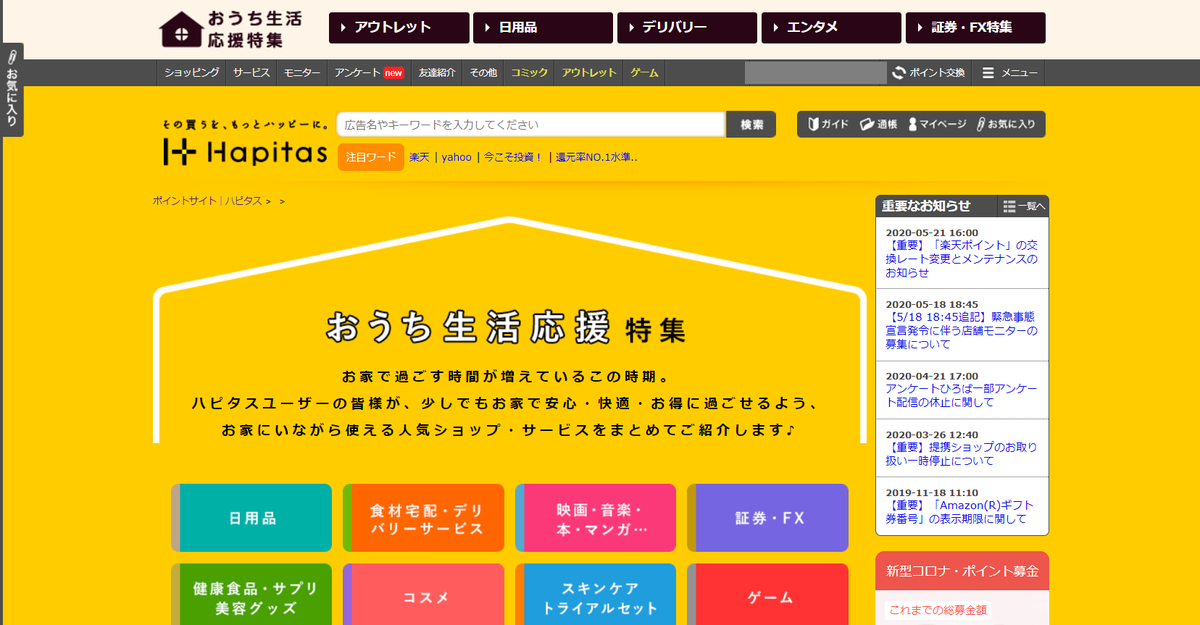Viewport: 1200px width, 625px height.
Task: Select the red ゲーム category tile
Action: [768, 596]
